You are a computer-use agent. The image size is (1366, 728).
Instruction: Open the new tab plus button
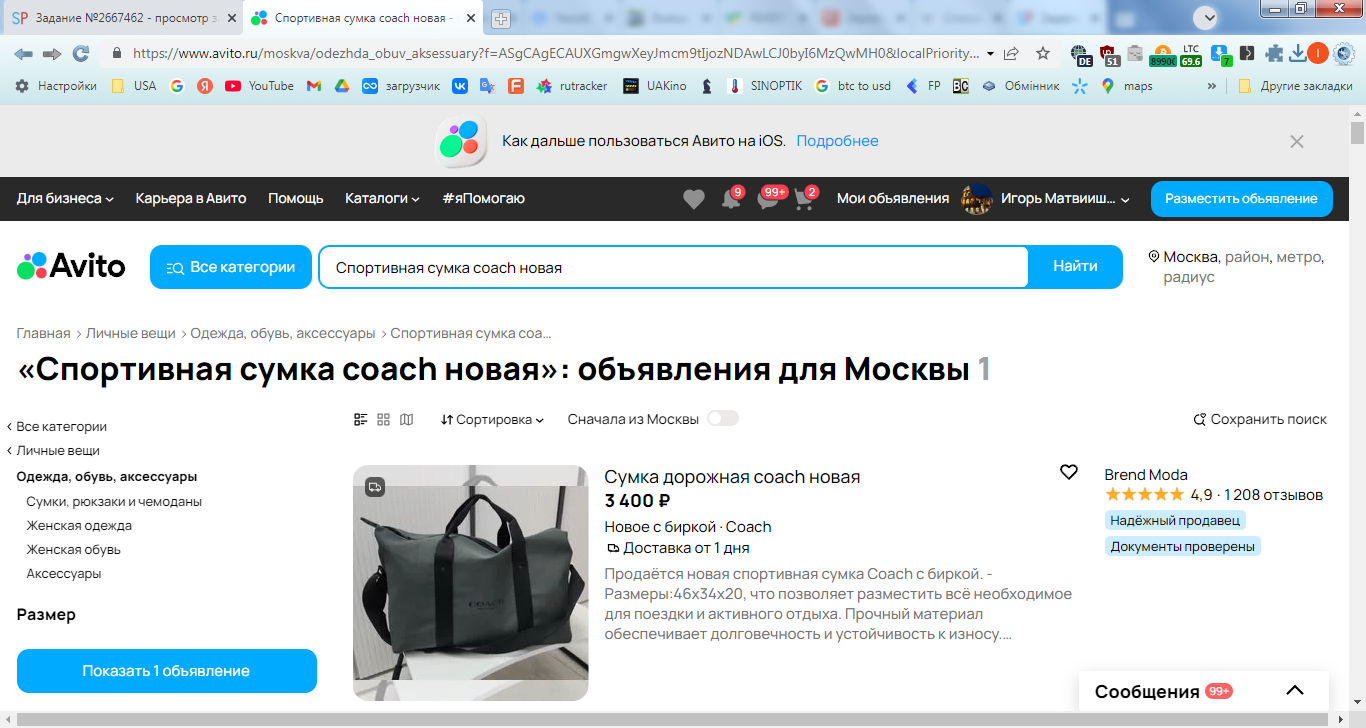pyautogui.click(x=501, y=18)
